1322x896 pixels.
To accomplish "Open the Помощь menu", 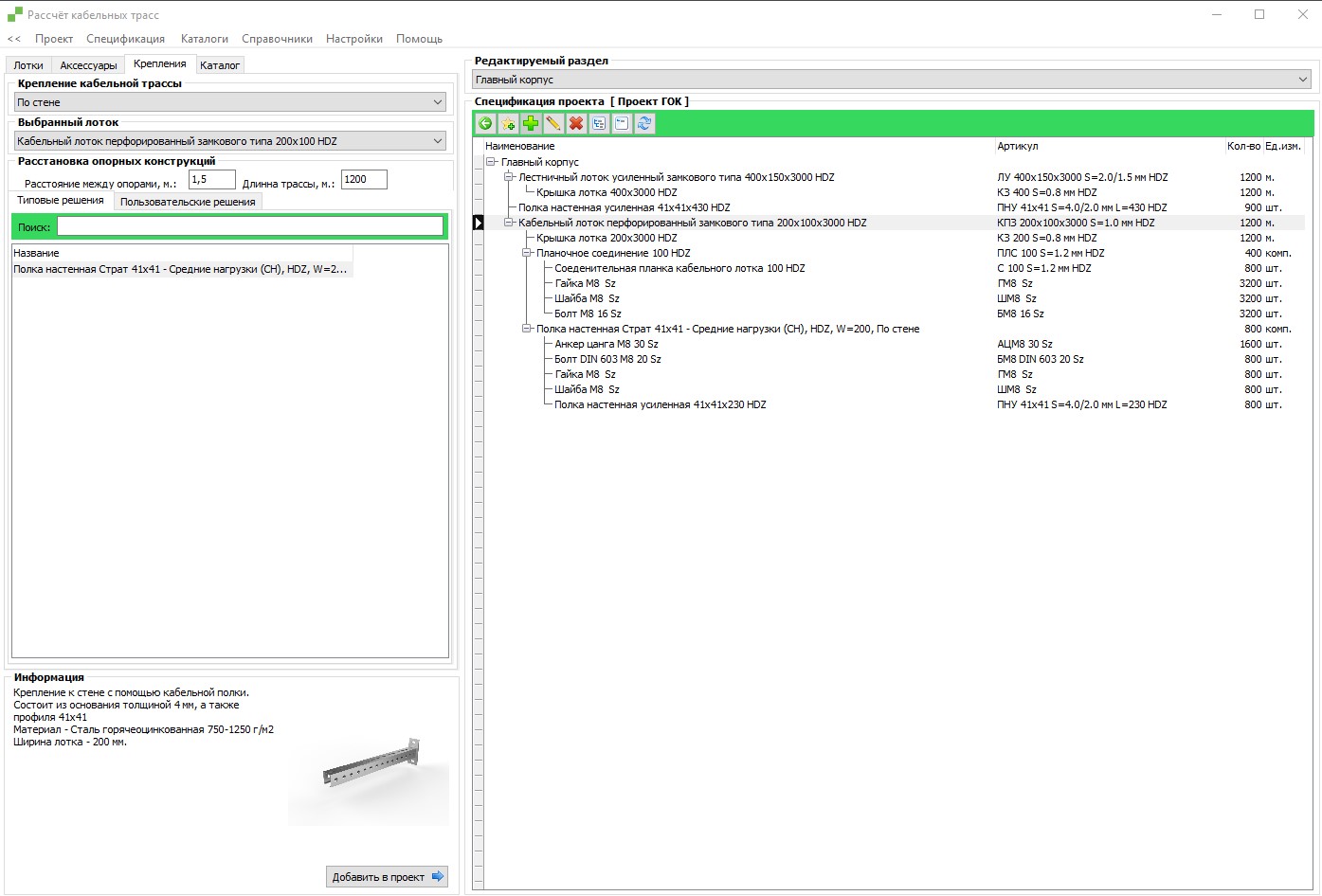I will coord(419,39).
